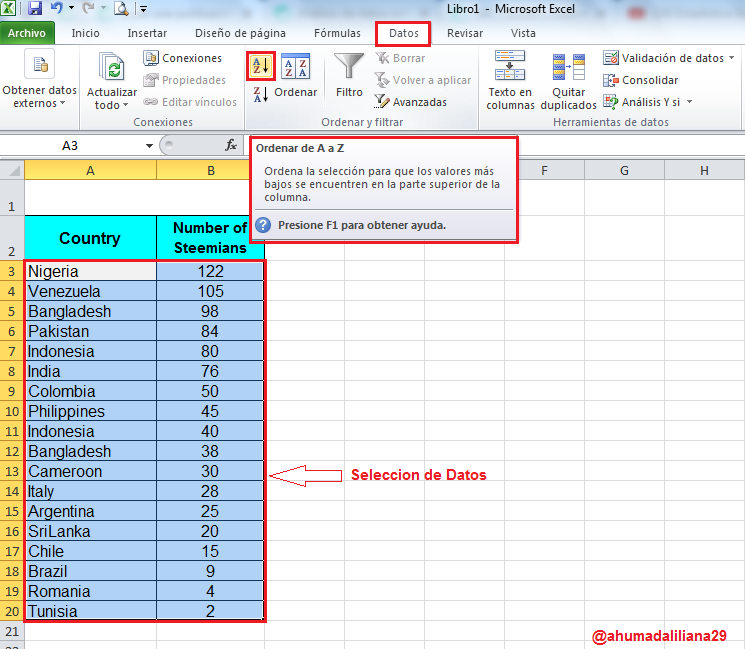
Task: Click Análisis Y si icon
Action: click(611, 102)
